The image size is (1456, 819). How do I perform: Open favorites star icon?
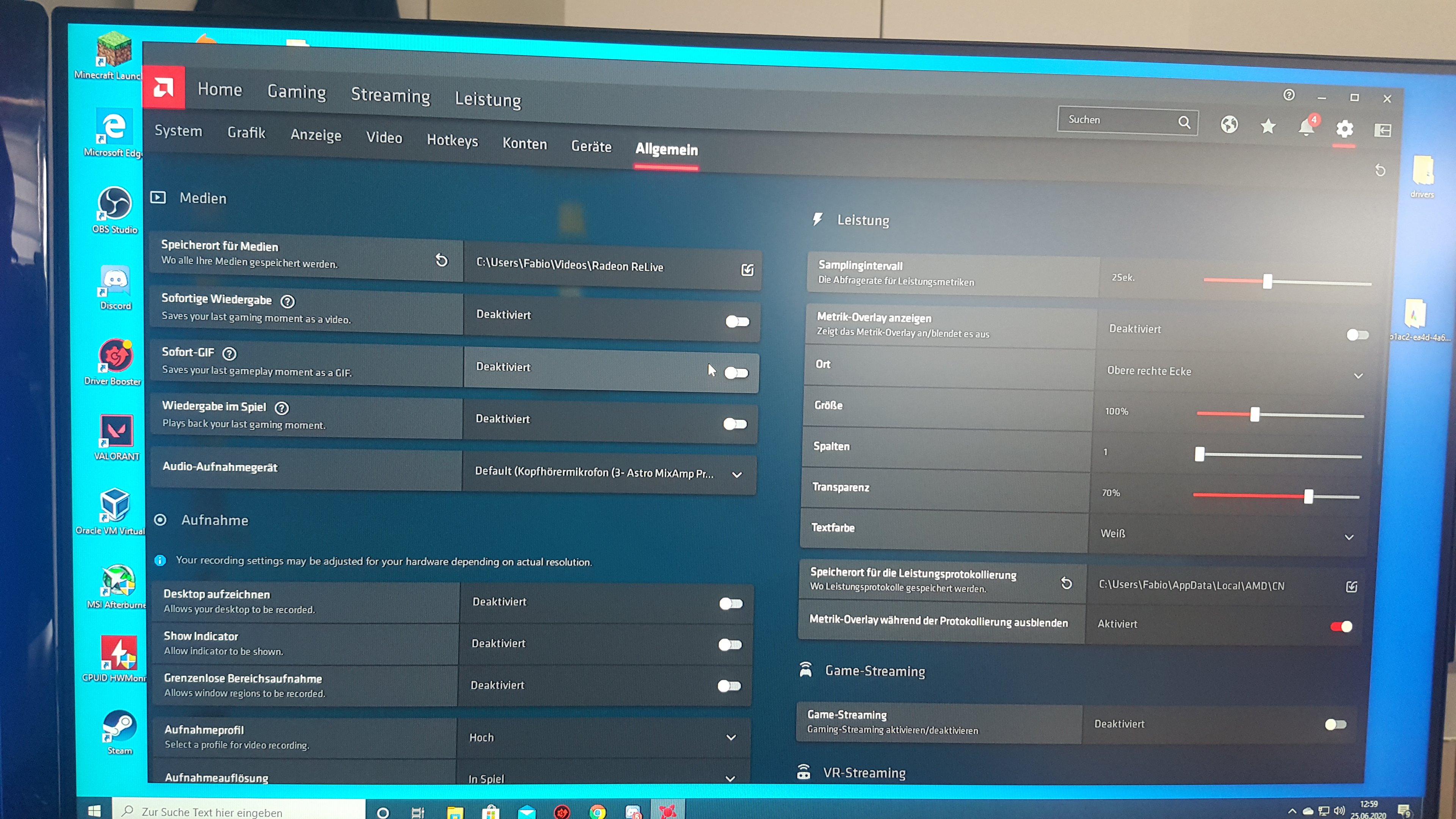pos(1268,126)
